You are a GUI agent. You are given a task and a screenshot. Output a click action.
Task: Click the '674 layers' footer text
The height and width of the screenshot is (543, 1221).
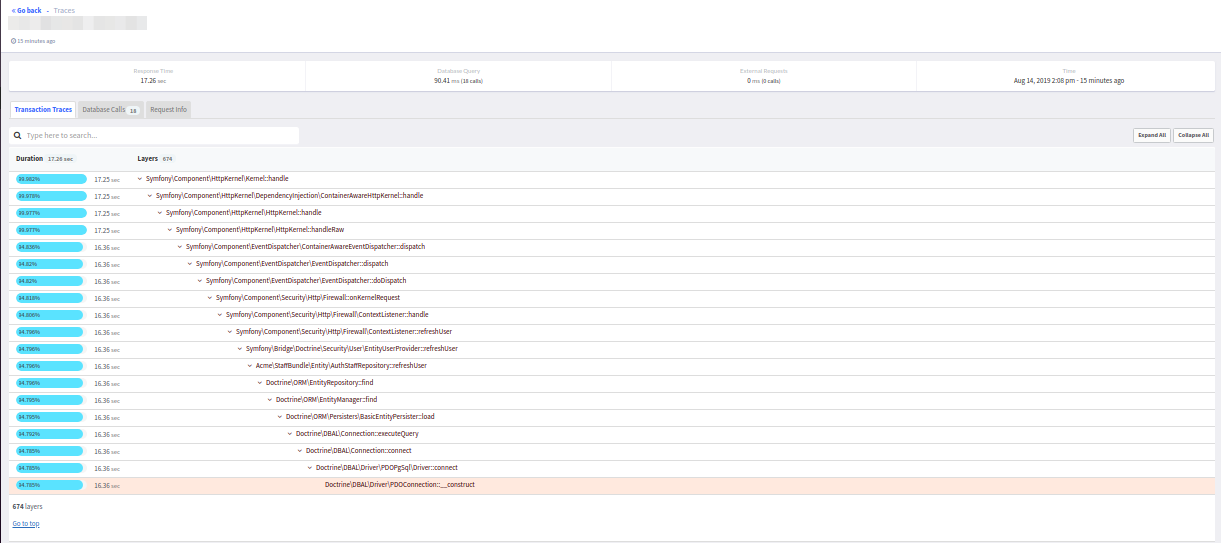(27, 507)
